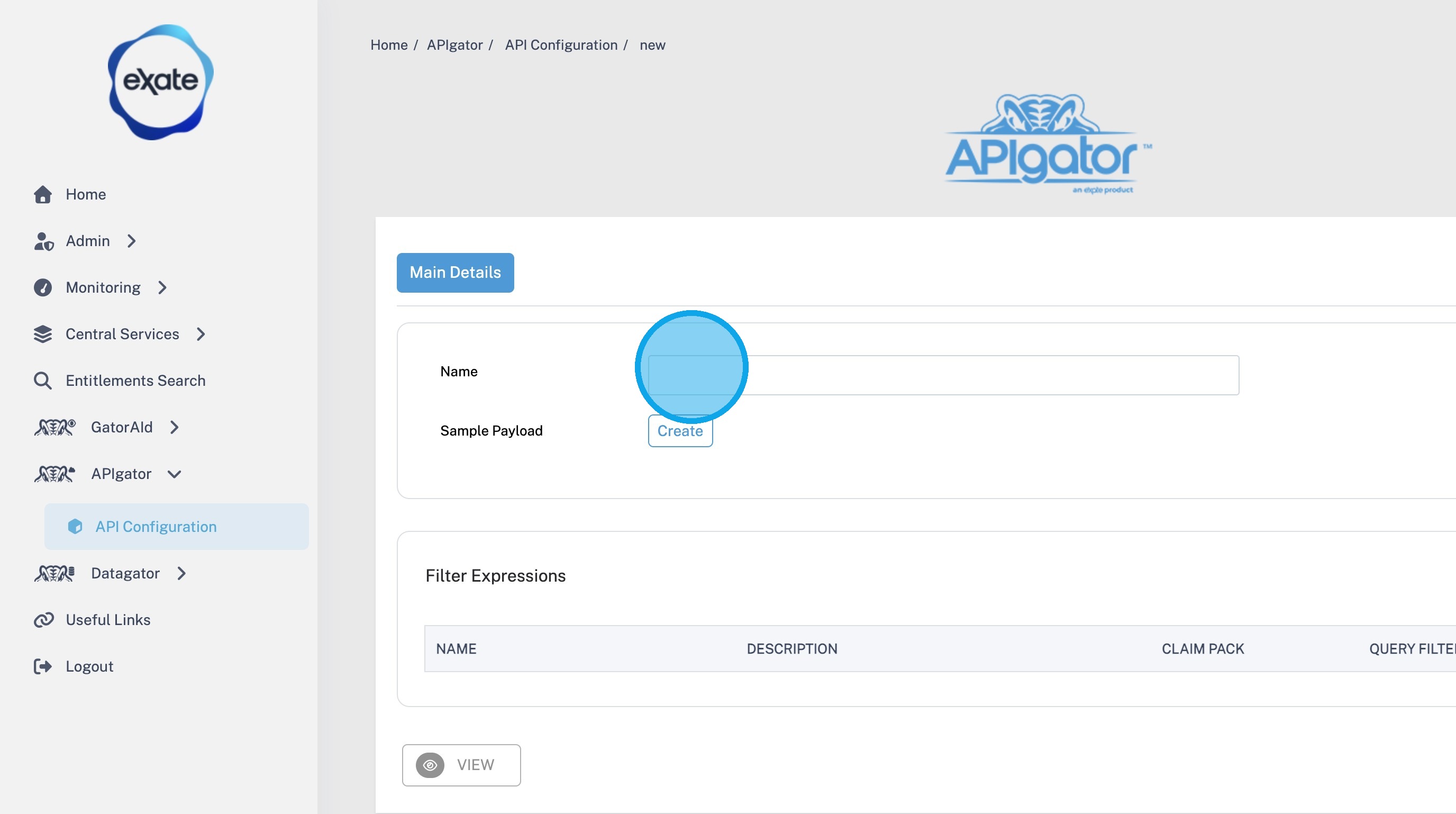
Task: Expand the Admin menu chevron
Action: point(132,241)
